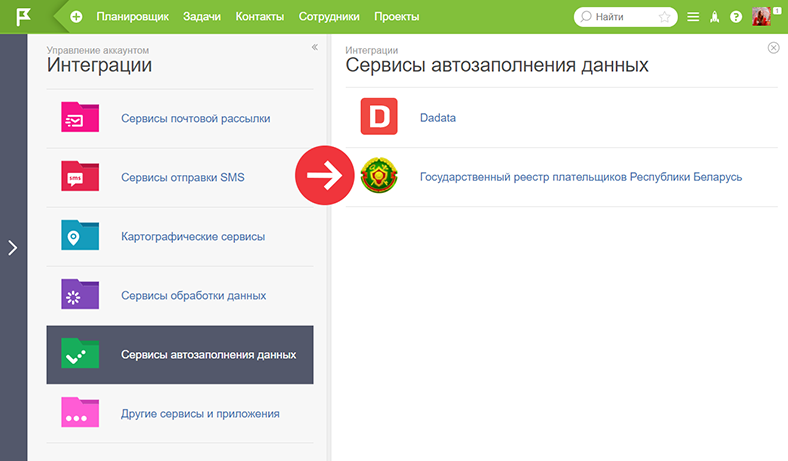788x461 pixels.
Task: Open the Проекты menu item
Action: click(397, 17)
